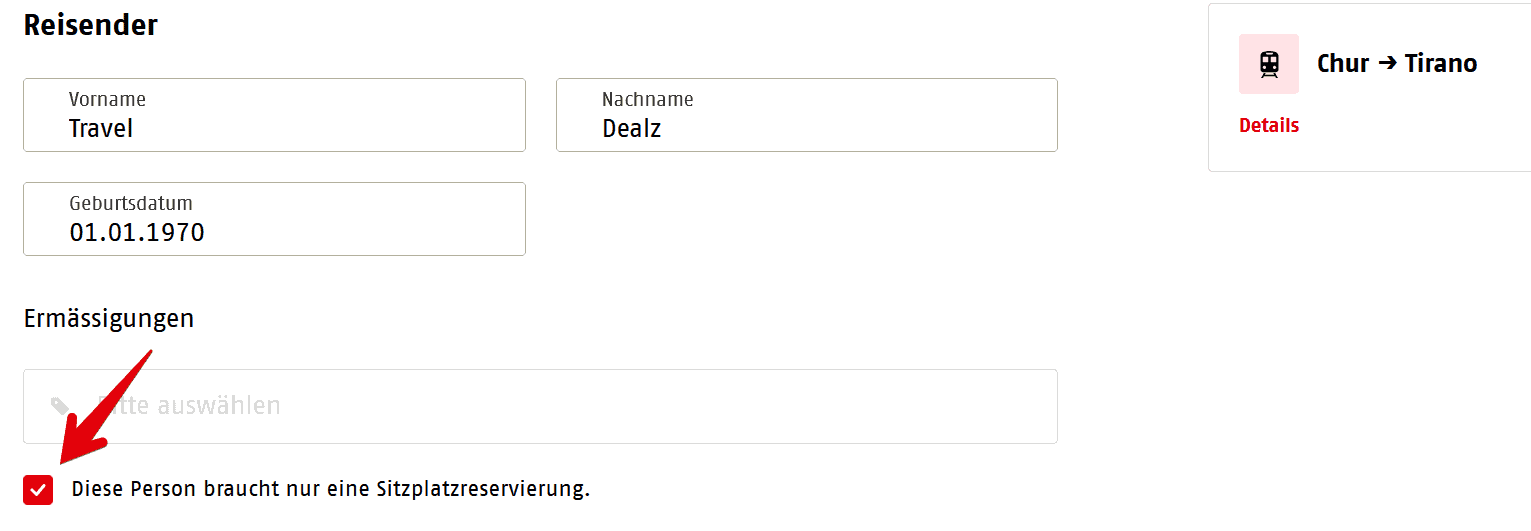Click the surname value 'Dealz'
Image resolution: width=1531 pixels, height=531 pixels.
(x=631, y=129)
